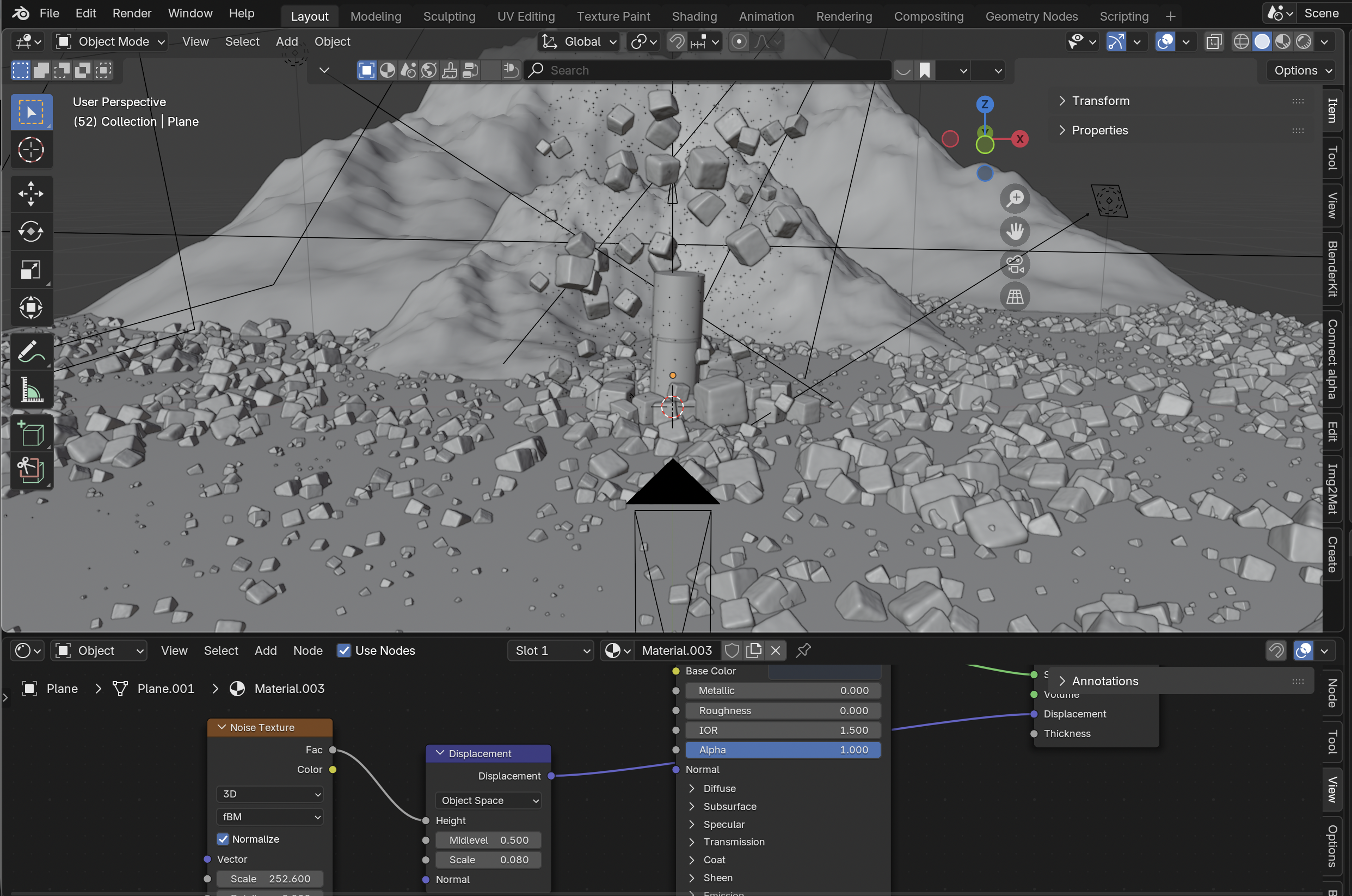The height and width of the screenshot is (896, 1352).
Task: Toggle viewport gizmo display button
Action: coord(1116,42)
